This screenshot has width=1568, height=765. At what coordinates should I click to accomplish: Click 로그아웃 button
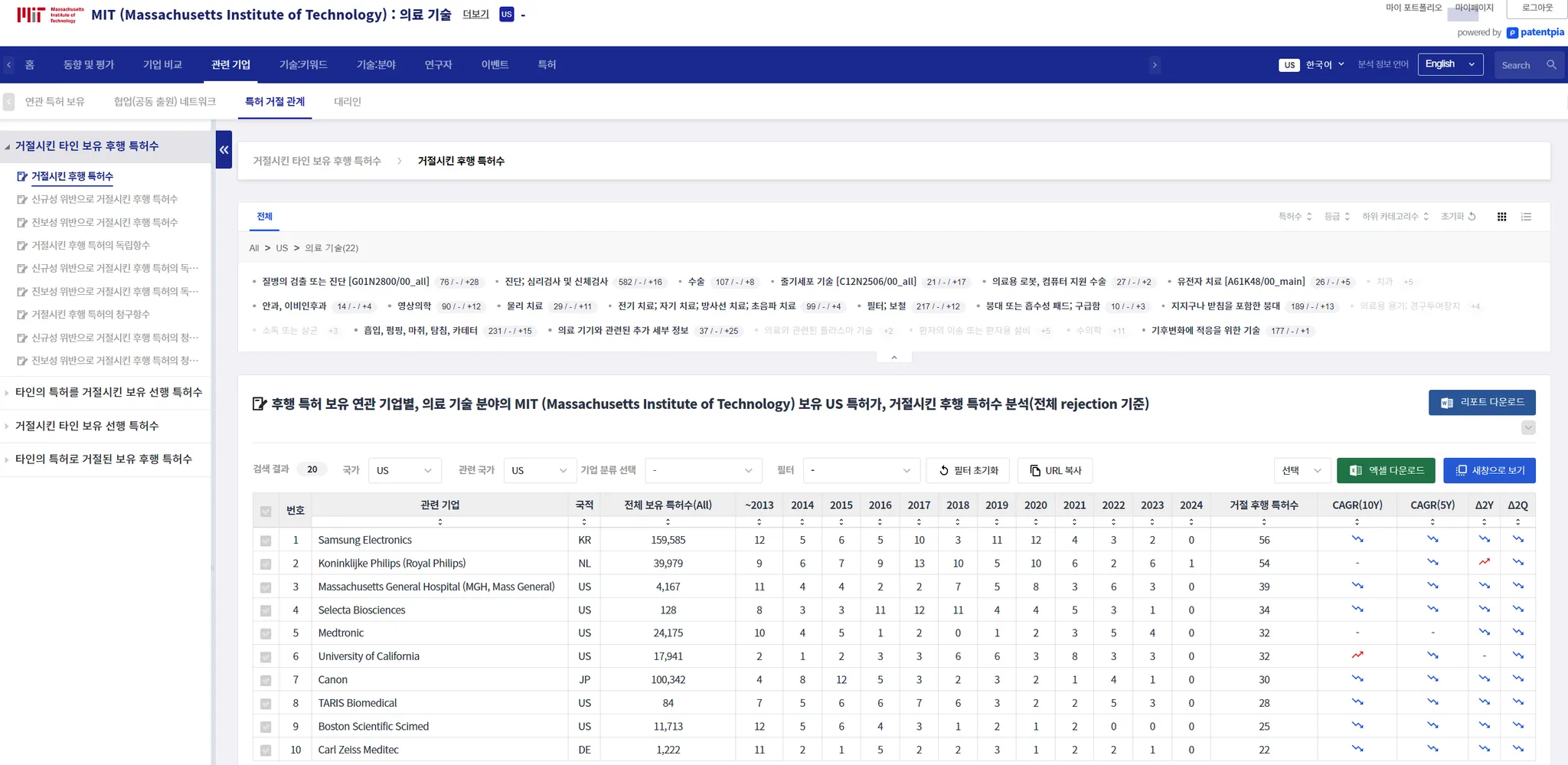point(1537,8)
